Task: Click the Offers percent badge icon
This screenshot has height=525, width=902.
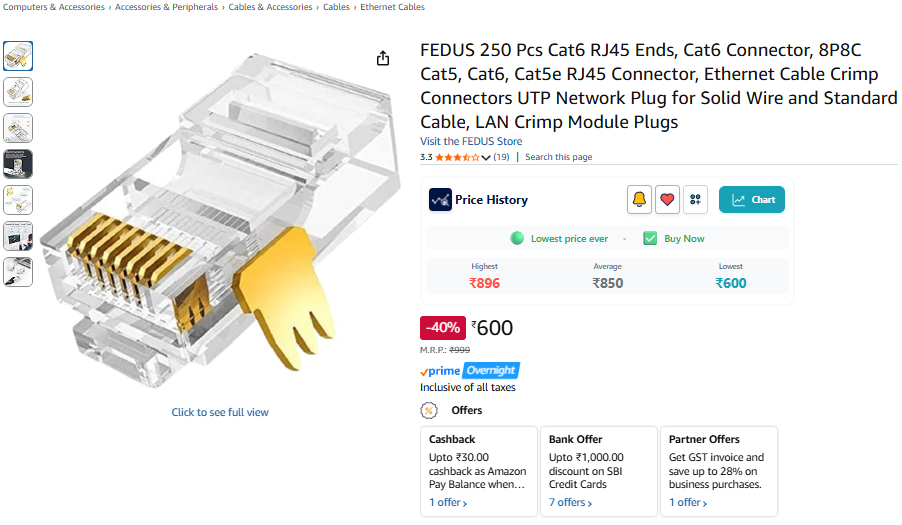Action: click(x=429, y=411)
